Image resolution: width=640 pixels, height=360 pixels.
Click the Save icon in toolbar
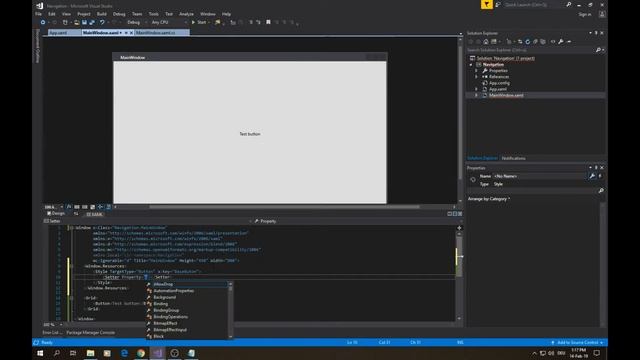click(84, 22)
